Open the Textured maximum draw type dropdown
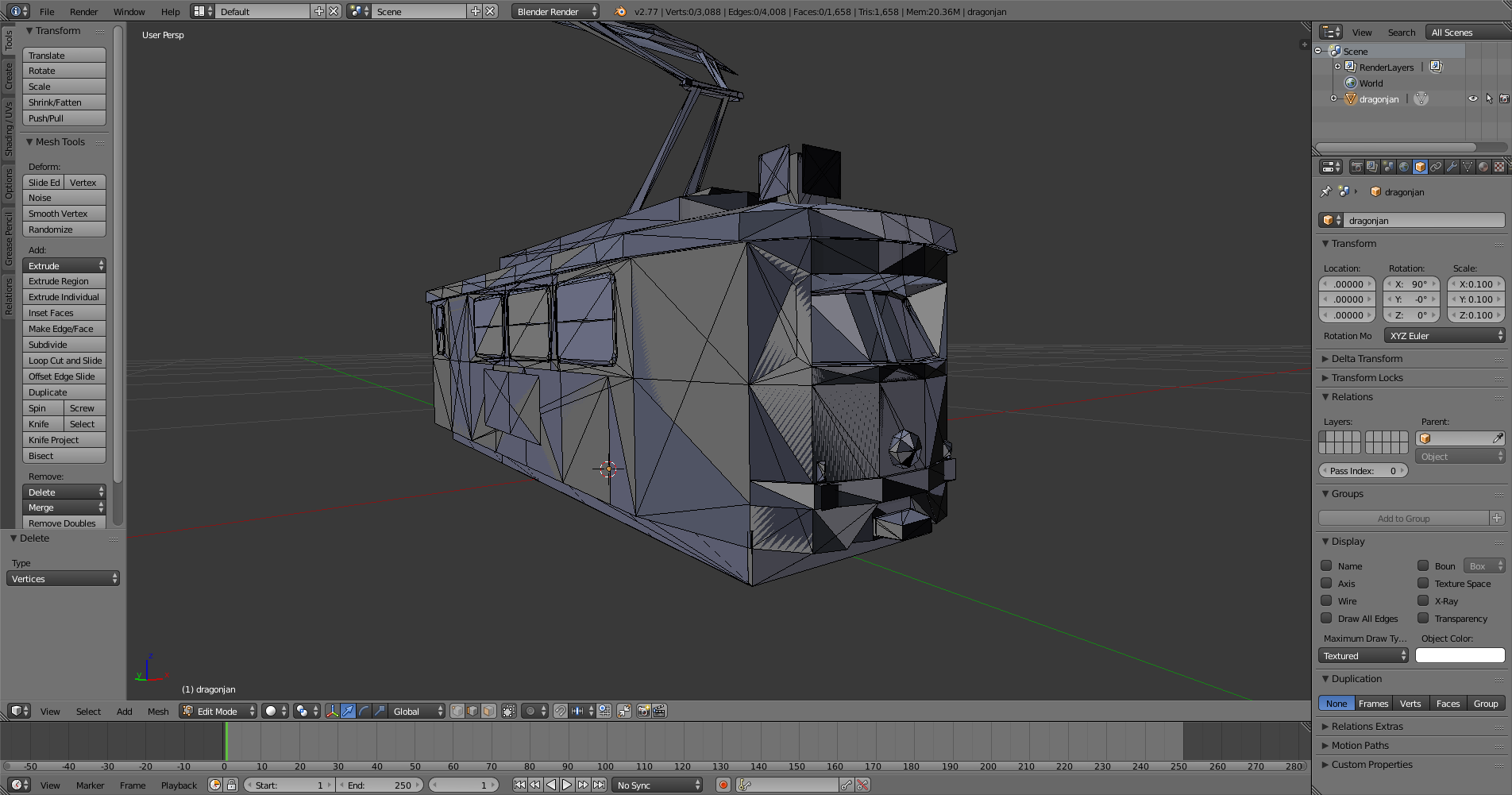 tap(1363, 655)
